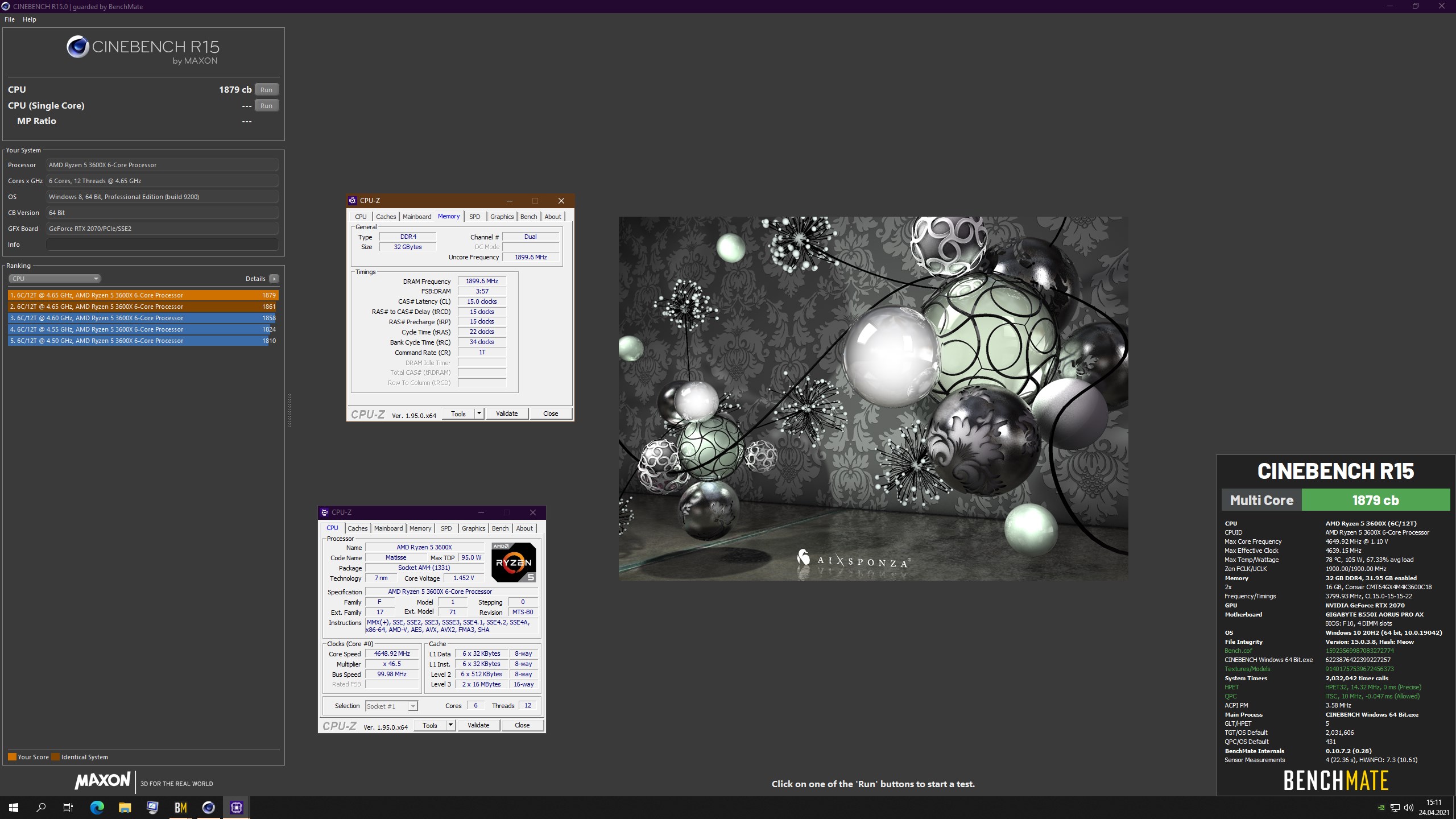Click the Processor field AMD Ryzen 5 3600X
Viewport: 1456px width, 819px height.
click(x=163, y=165)
